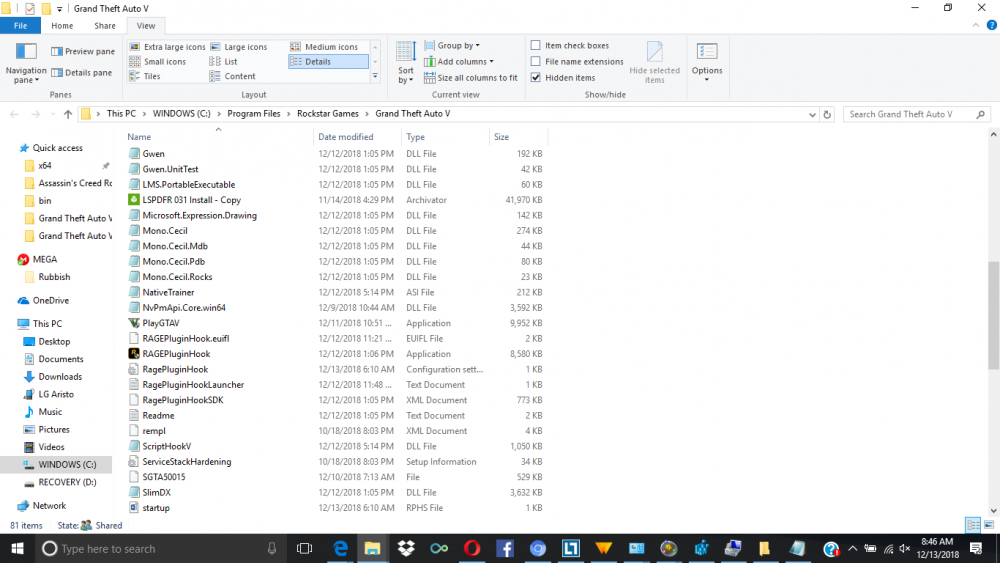1000x563 pixels.
Task: Expand the layout gallery list
Action: pyautogui.click(x=375, y=76)
